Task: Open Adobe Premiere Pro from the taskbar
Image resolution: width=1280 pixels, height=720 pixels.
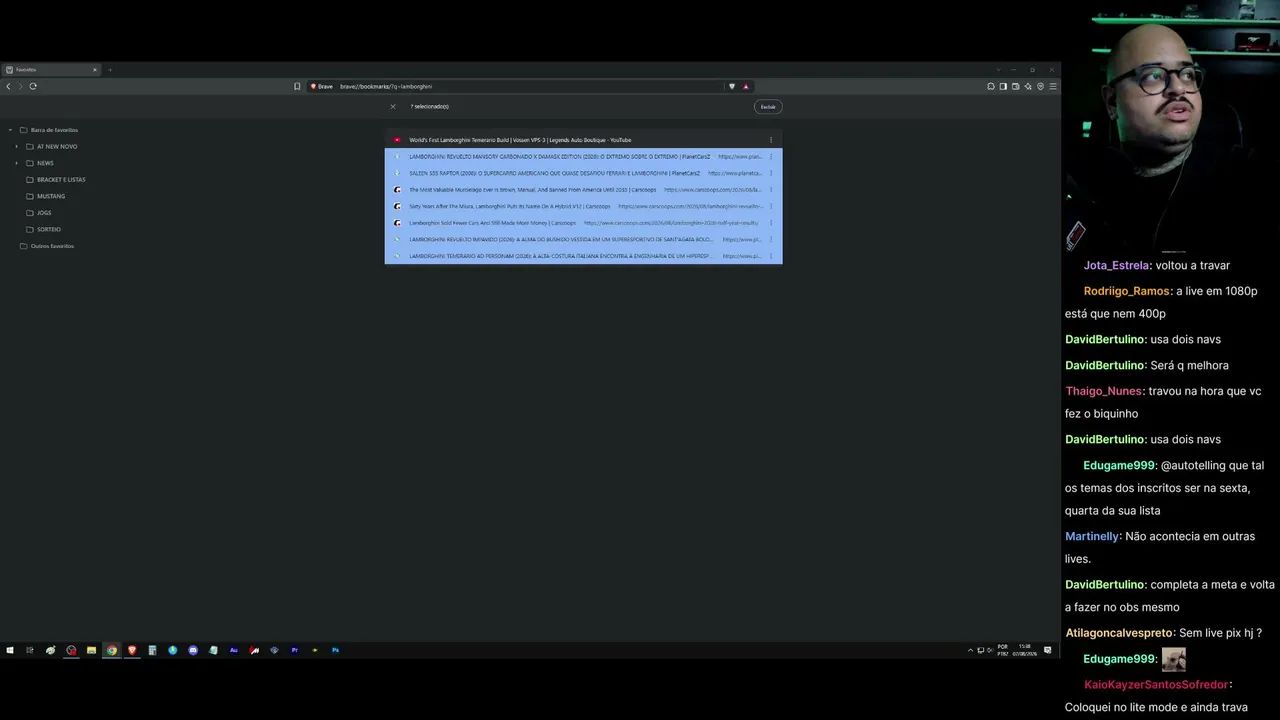Action: pos(295,650)
